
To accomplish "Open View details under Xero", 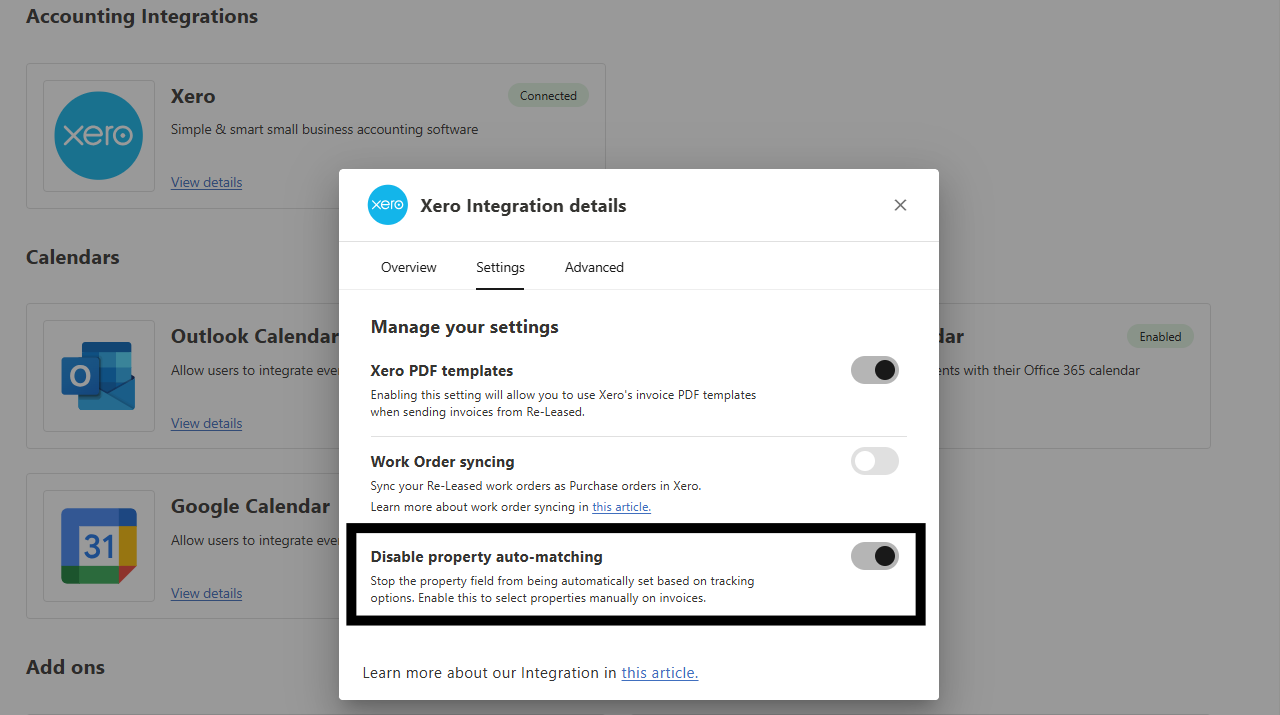I will (x=206, y=182).
